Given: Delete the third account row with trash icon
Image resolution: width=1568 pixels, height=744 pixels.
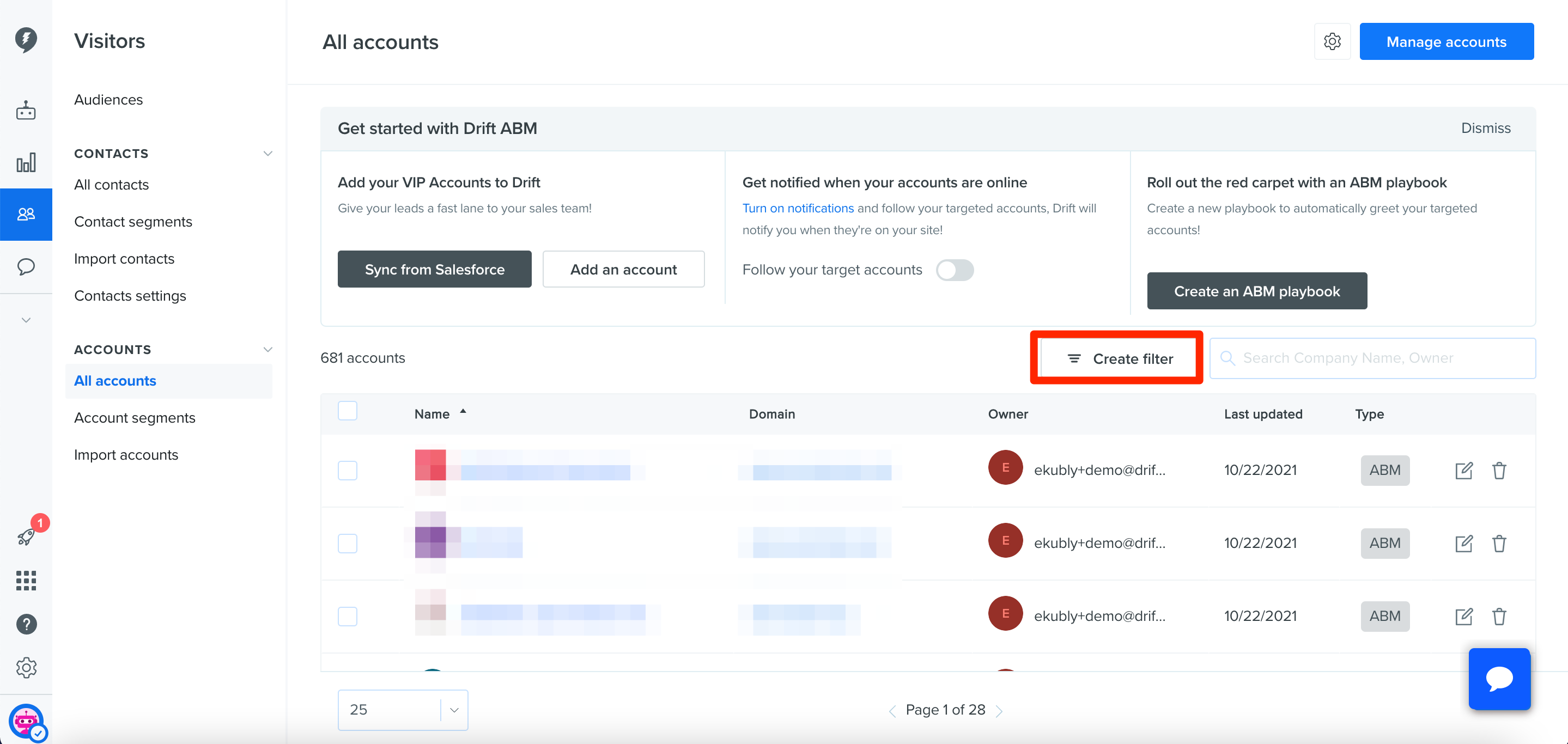Looking at the screenshot, I should tap(1499, 616).
